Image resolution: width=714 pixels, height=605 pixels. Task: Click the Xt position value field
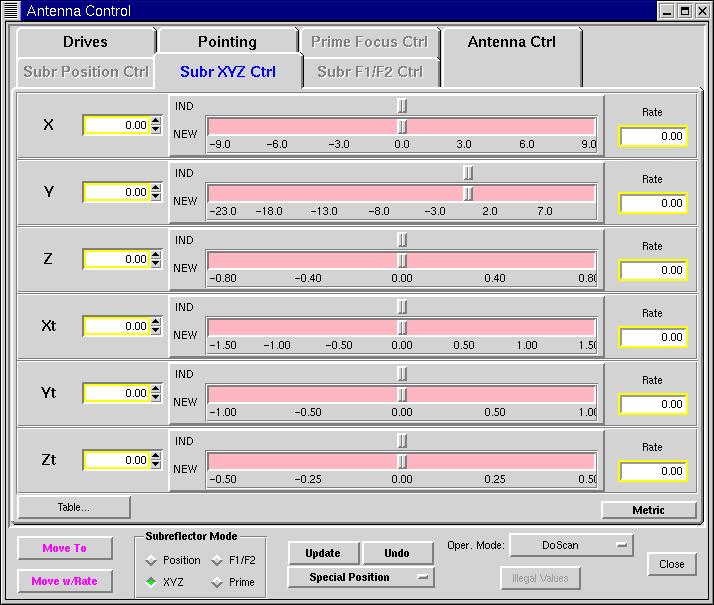117,326
